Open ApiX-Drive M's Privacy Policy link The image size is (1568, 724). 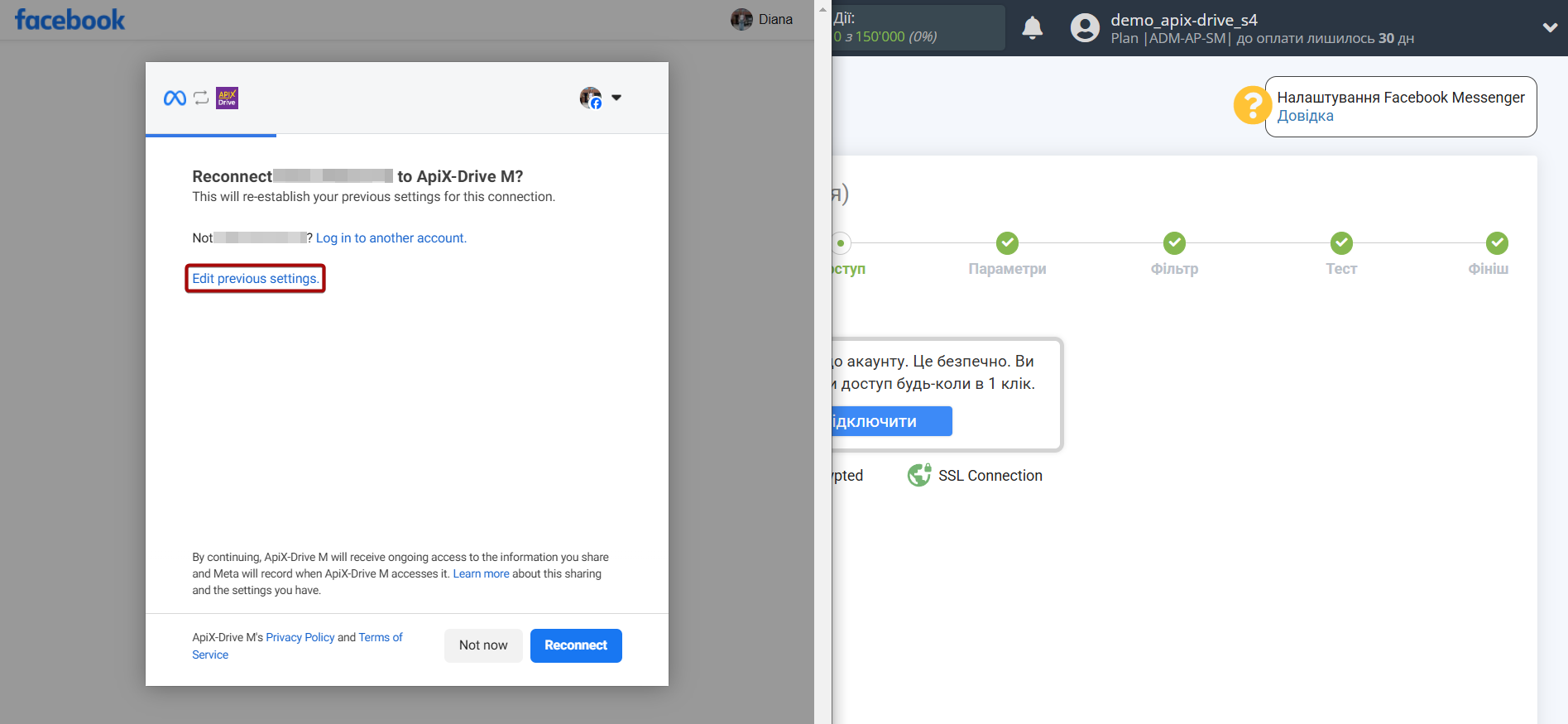click(300, 638)
